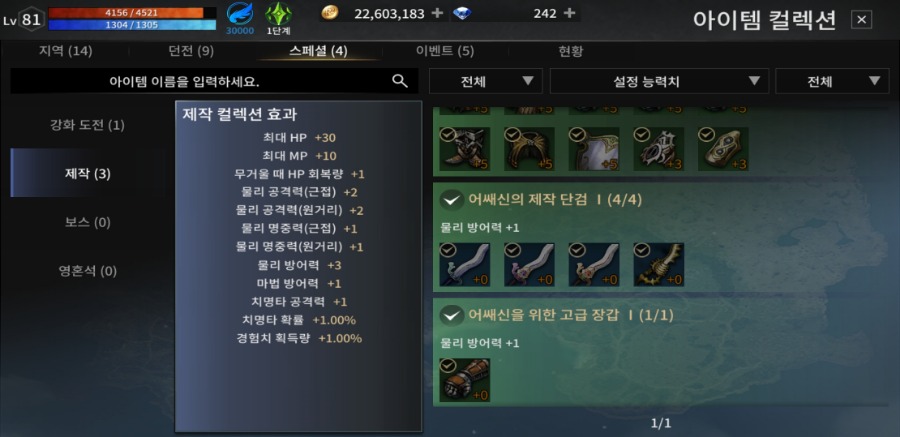Add diamonds with the plus icon
This screenshot has width=900, height=437.
coord(569,13)
